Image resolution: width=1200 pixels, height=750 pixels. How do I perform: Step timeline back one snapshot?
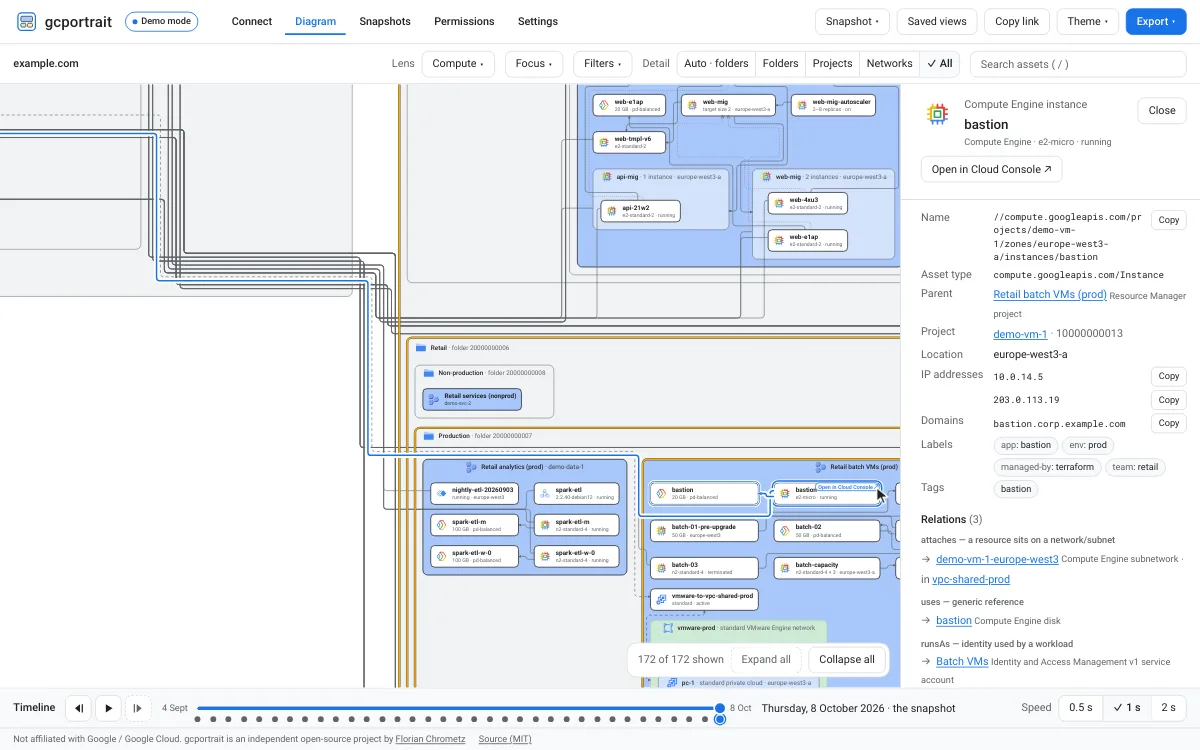[79, 708]
